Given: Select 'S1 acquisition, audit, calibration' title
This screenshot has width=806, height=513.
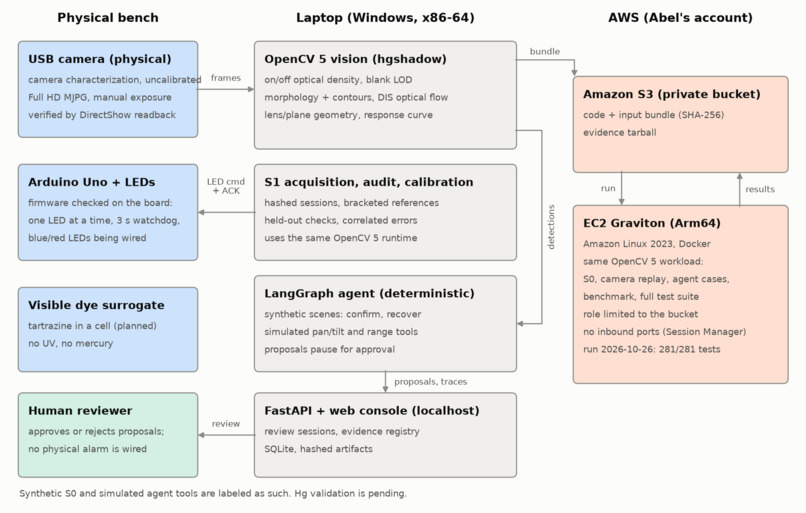Looking at the screenshot, I should point(369,182).
